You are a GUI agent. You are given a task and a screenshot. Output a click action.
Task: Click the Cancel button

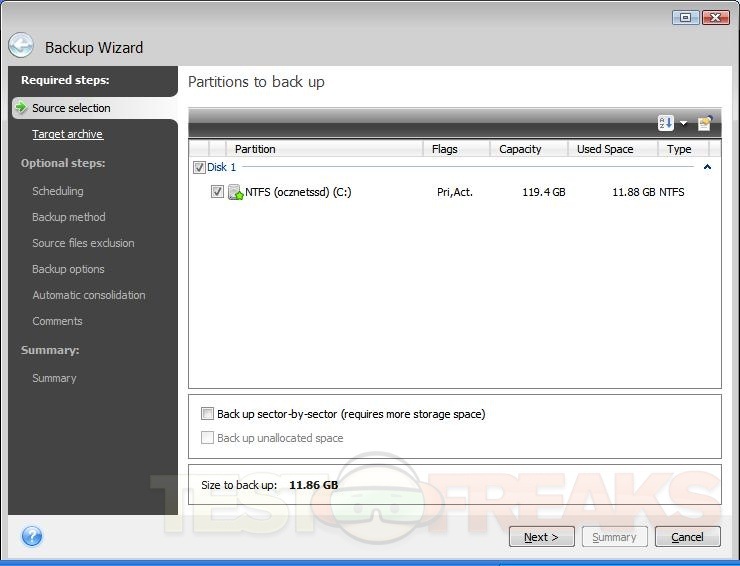687,537
